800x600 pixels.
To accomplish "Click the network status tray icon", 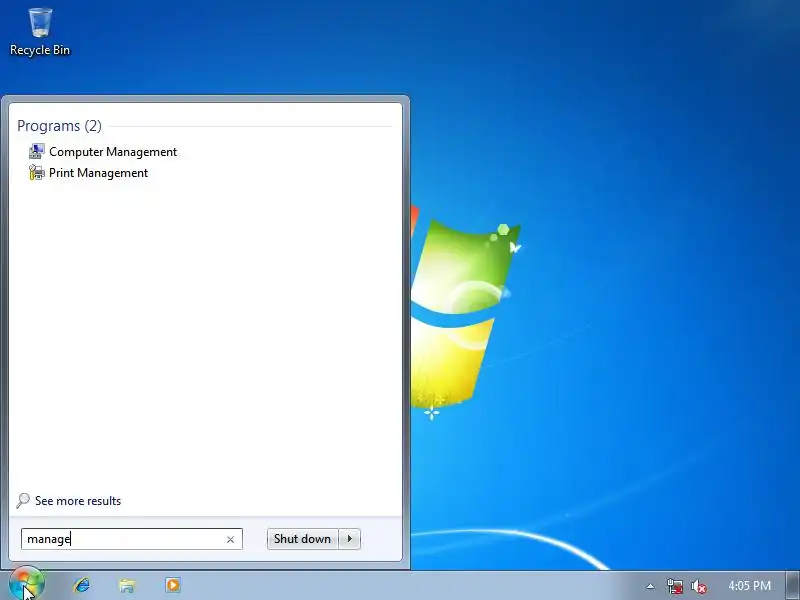I will click(674, 586).
